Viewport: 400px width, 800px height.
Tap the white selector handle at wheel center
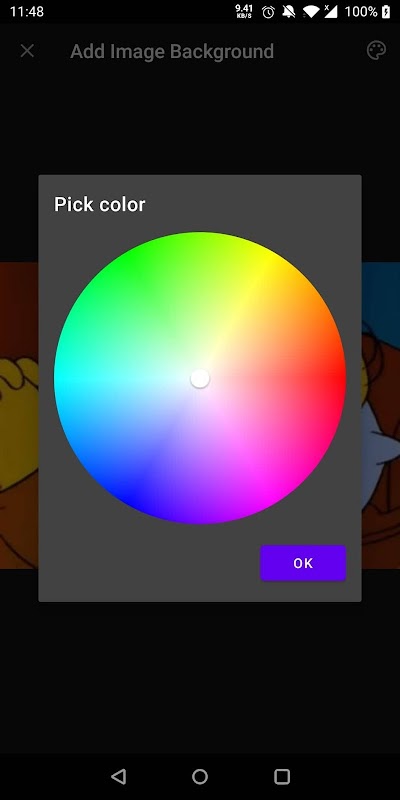(x=200, y=378)
